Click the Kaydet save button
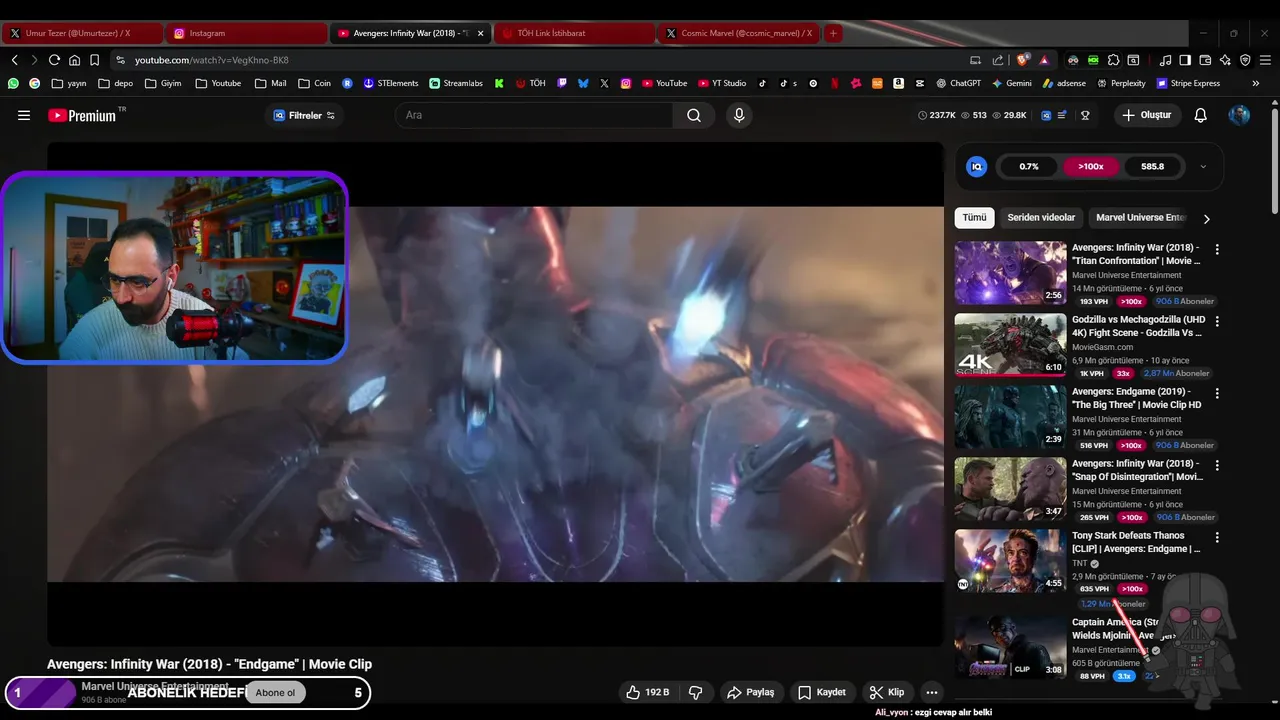Image resolution: width=1280 pixels, height=720 pixels. [822, 692]
